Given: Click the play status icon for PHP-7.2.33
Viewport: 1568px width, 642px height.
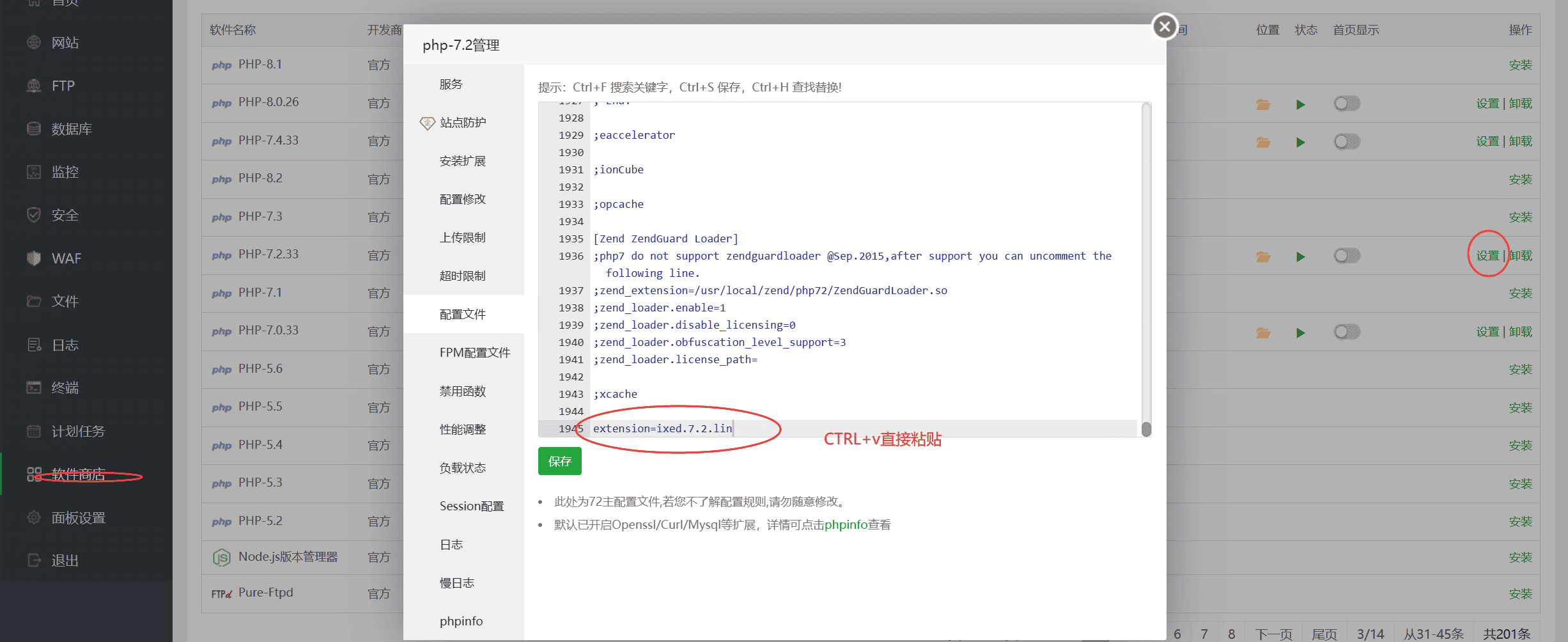Looking at the screenshot, I should [x=1300, y=256].
